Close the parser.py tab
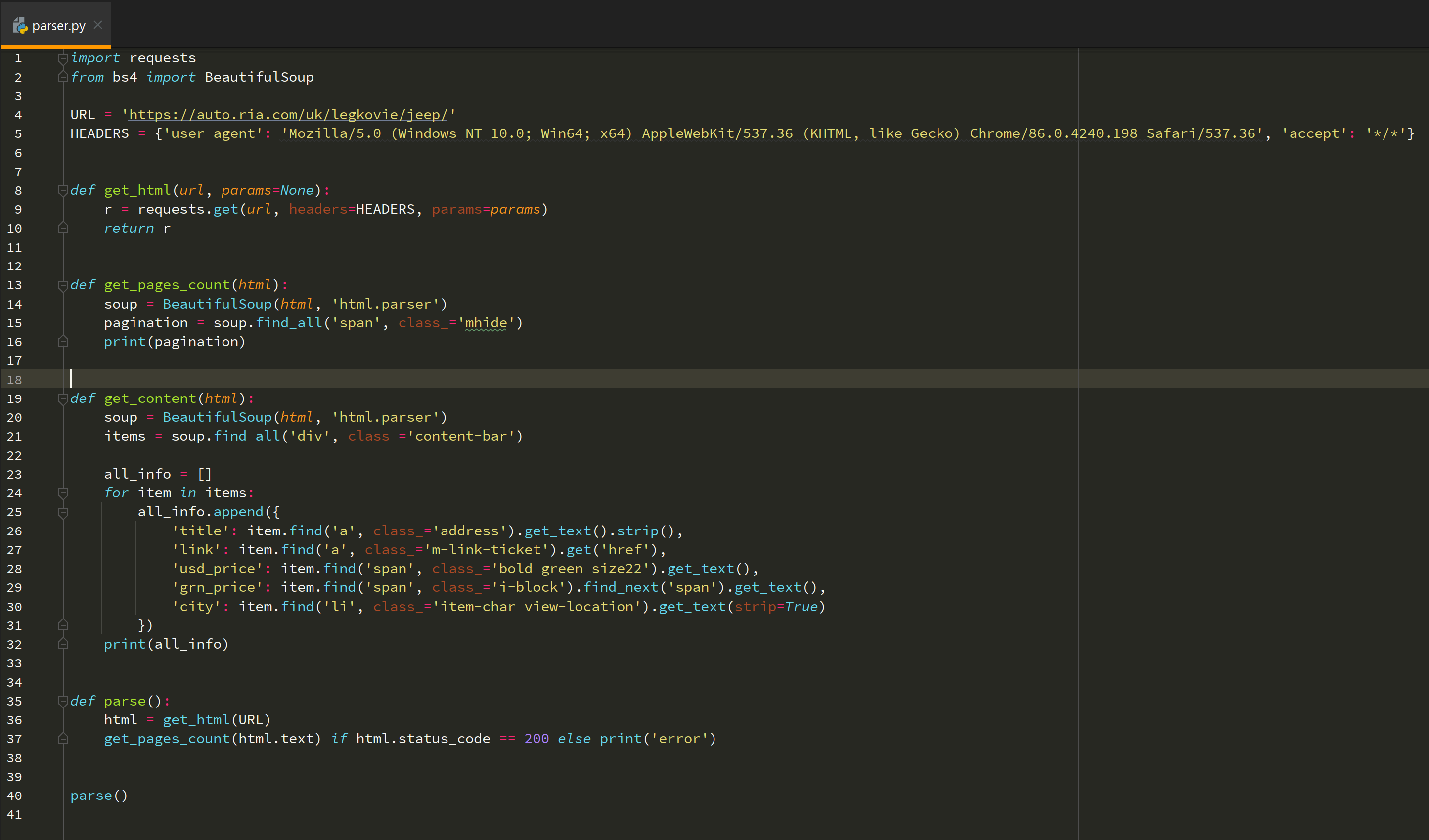1429x840 pixels. click(98, 25)
